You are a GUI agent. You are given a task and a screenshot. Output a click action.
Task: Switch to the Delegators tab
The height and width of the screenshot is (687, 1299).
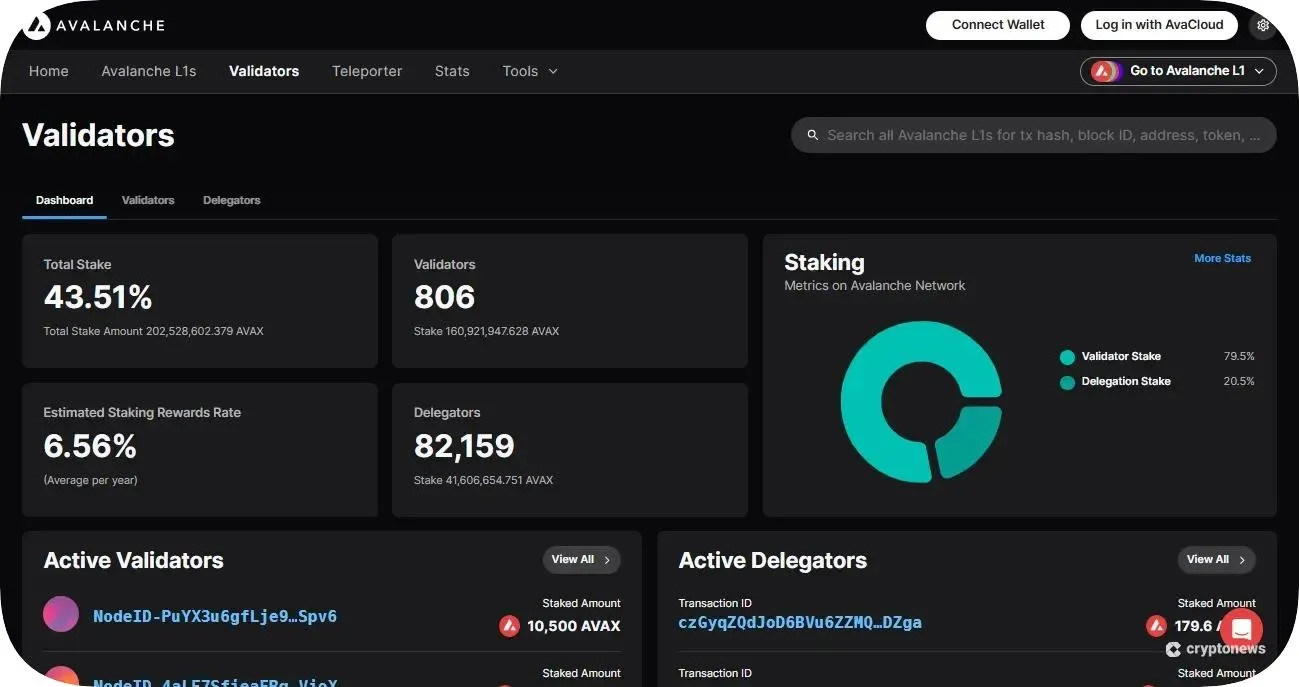(232, 200)
